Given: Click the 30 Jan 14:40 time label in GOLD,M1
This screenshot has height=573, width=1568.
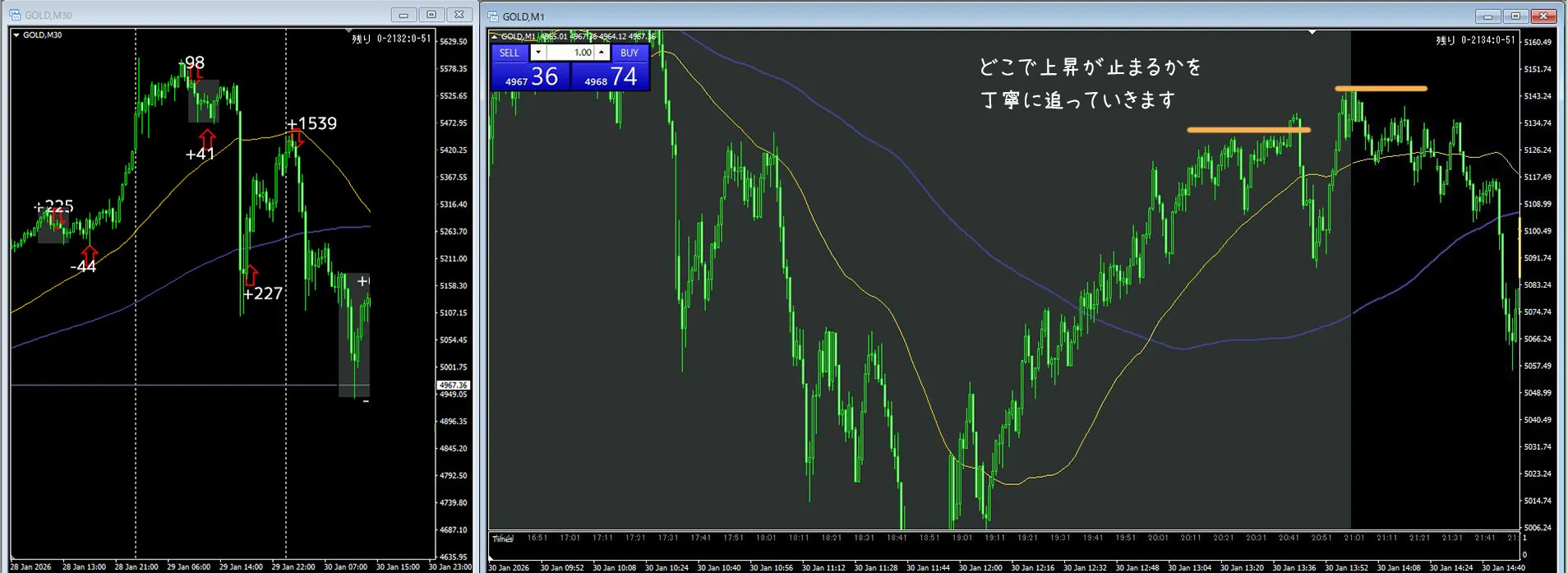Looking at the screenshot, I should (x=1503, y=567).
